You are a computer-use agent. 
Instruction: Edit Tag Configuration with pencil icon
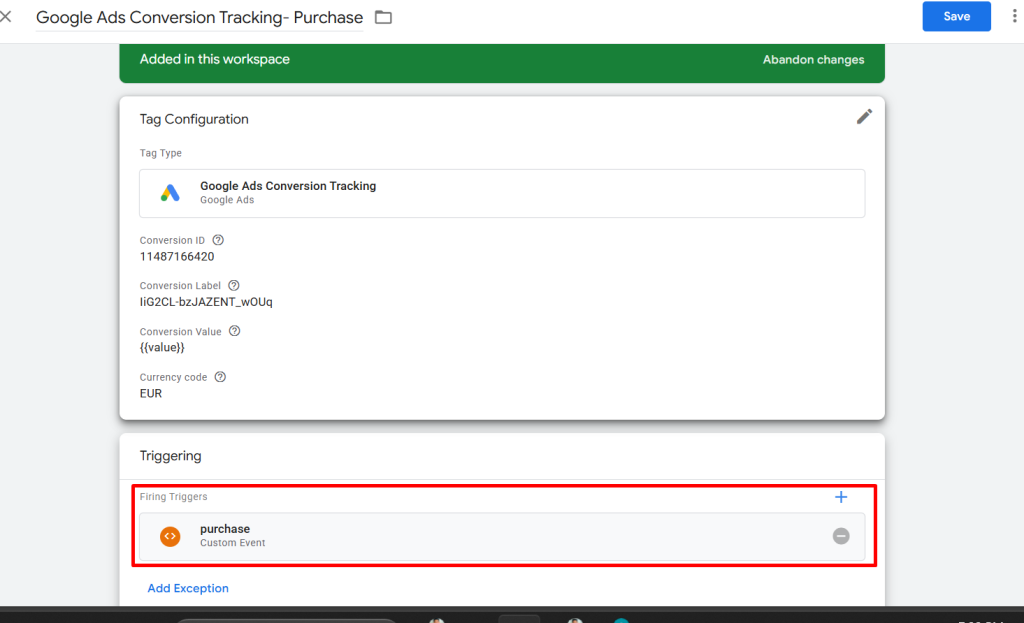point(864,117)
